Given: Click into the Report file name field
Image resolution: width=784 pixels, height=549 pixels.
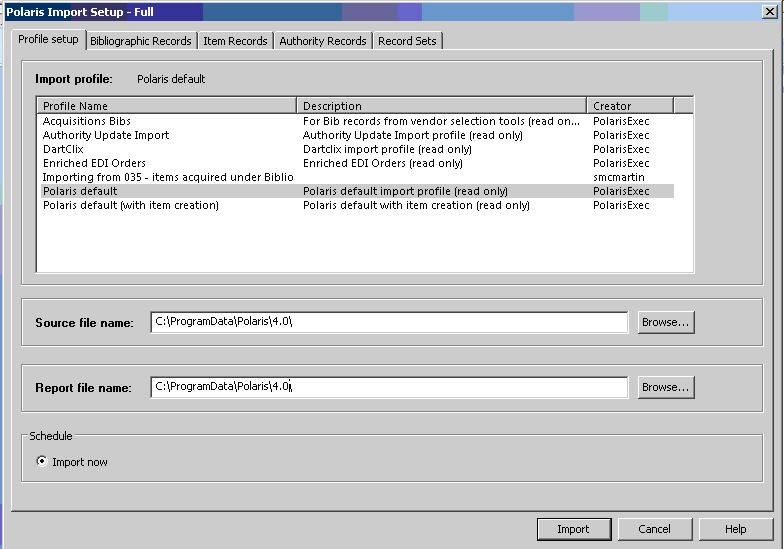Looking at the screenshot, I should [389, 387].
